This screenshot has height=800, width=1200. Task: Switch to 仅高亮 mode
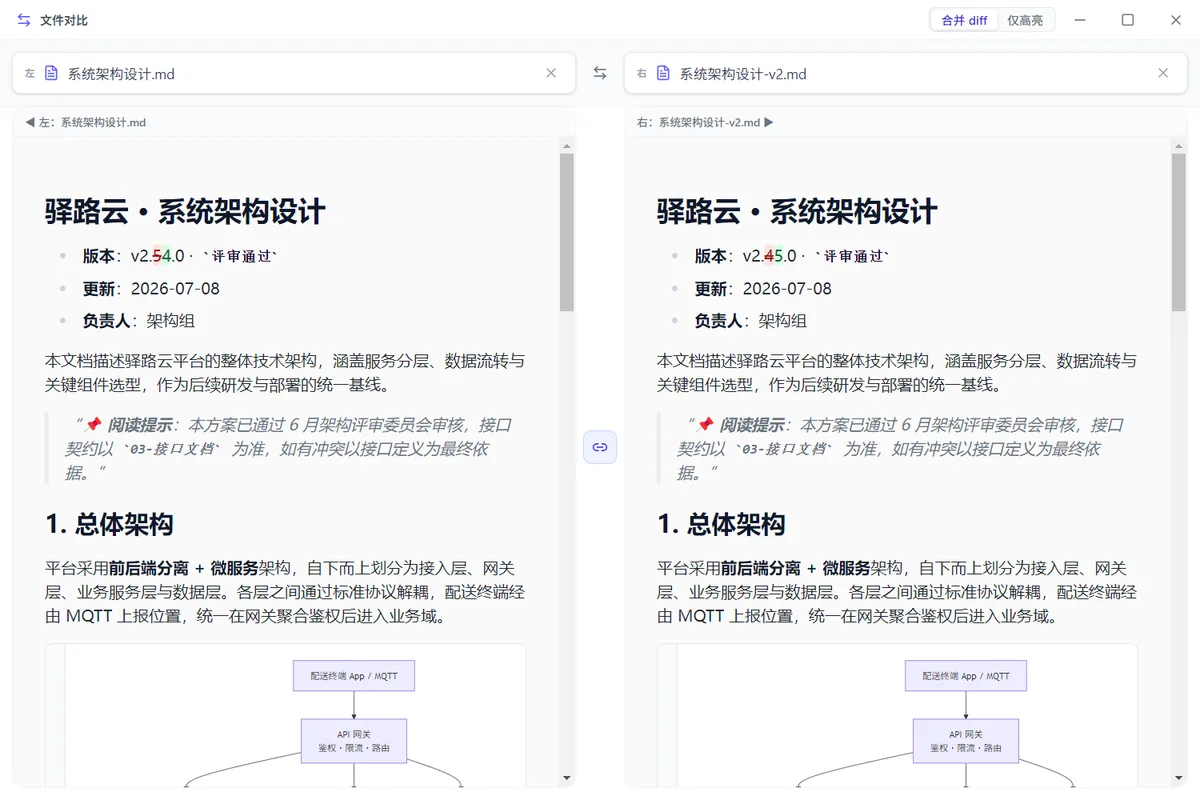pos(1025,20)
